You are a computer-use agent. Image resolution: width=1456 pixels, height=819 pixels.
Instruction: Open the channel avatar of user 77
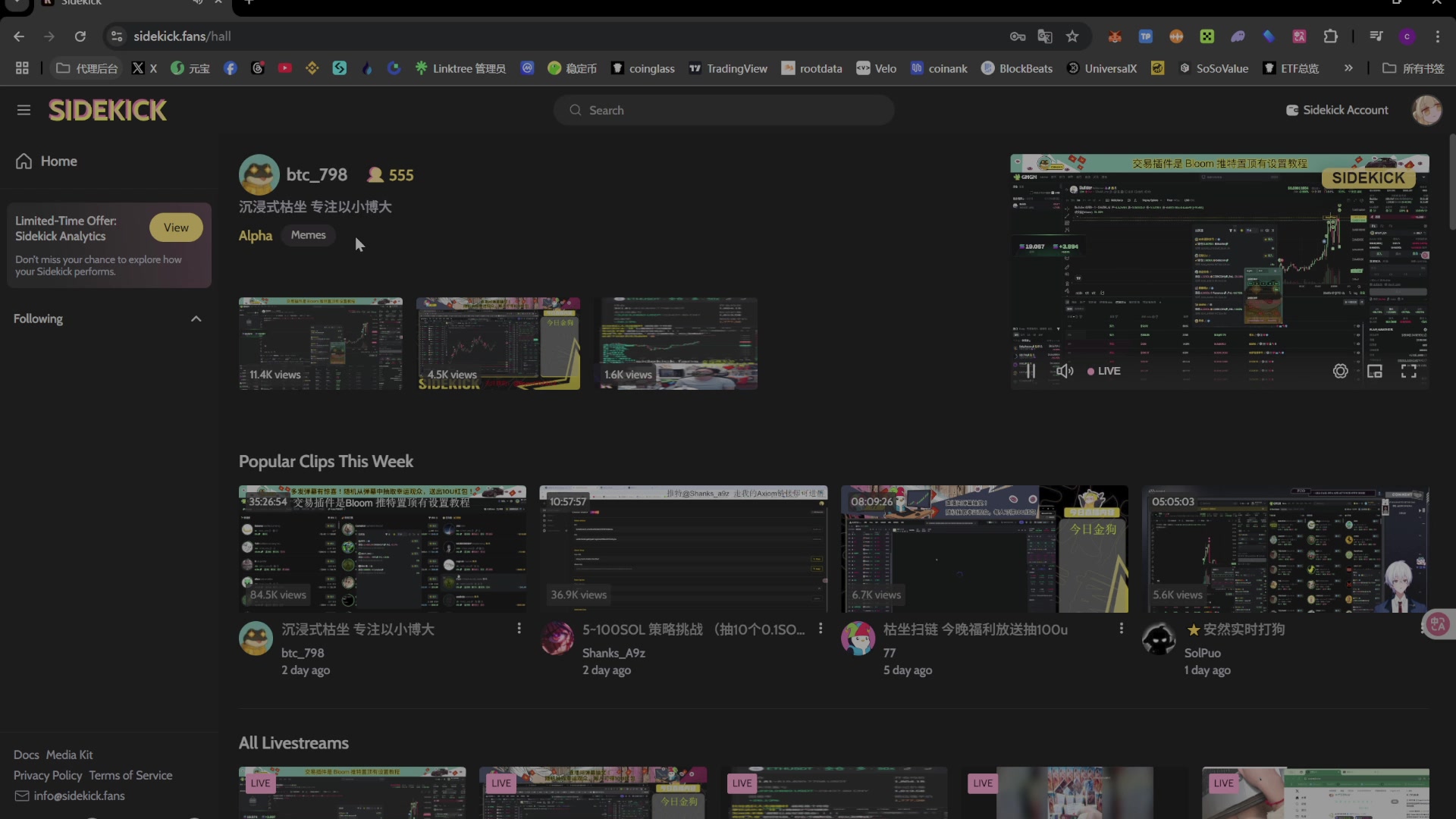pyautogui.click(x=858, y=639)
